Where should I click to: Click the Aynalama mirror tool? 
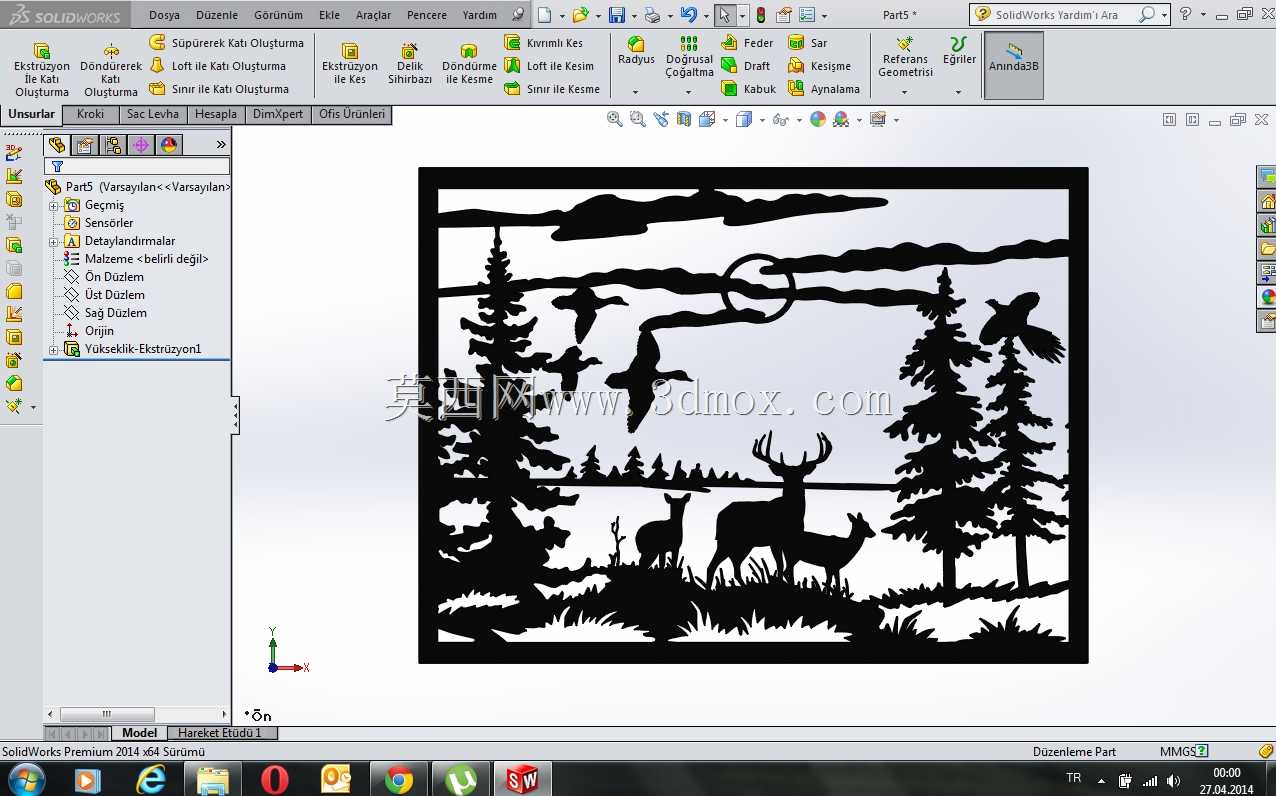[823, 89]
